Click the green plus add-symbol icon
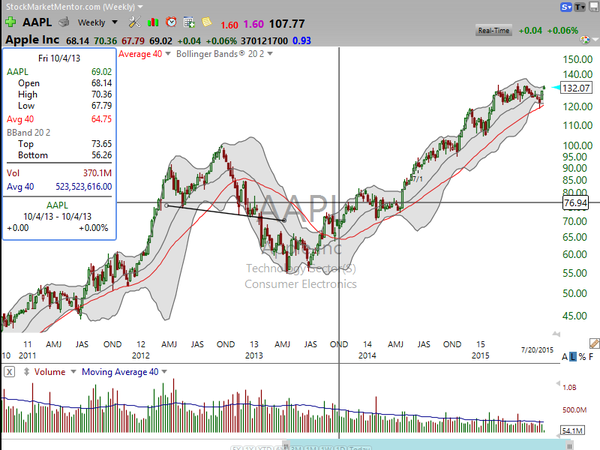Image resolution: width=600 pixels, height=450 pixels. coord(10,22)
